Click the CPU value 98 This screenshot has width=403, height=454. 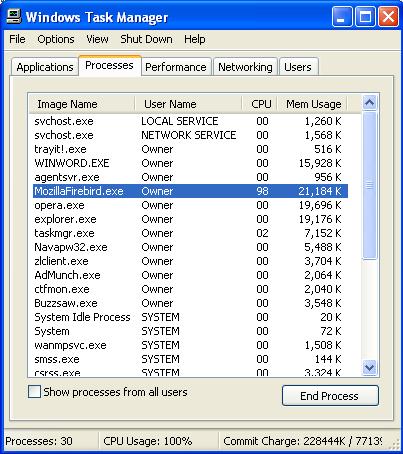coord(262,191)
